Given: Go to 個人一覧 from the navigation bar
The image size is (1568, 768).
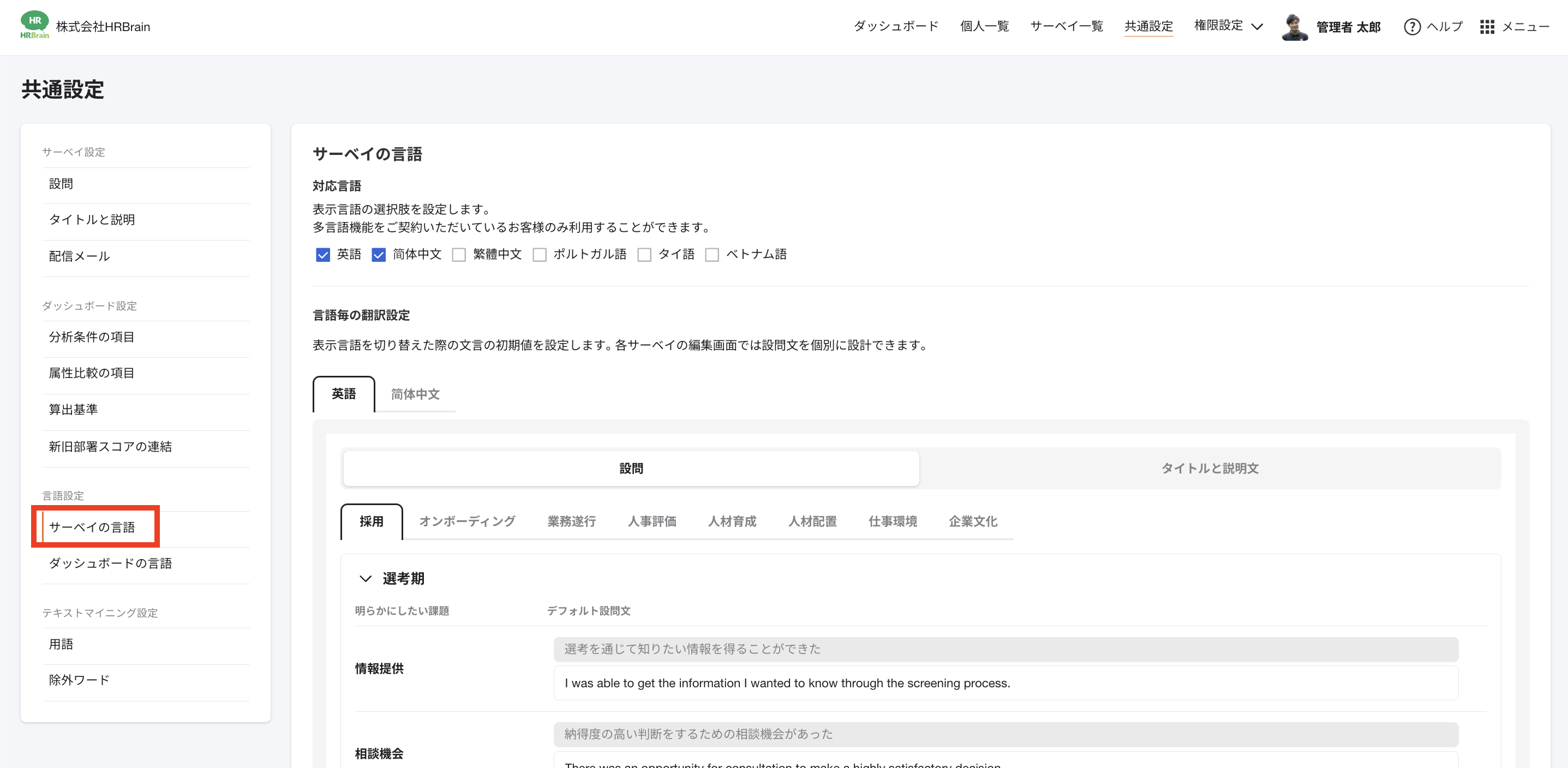Looking at the screenshot, I should point(984,27).
